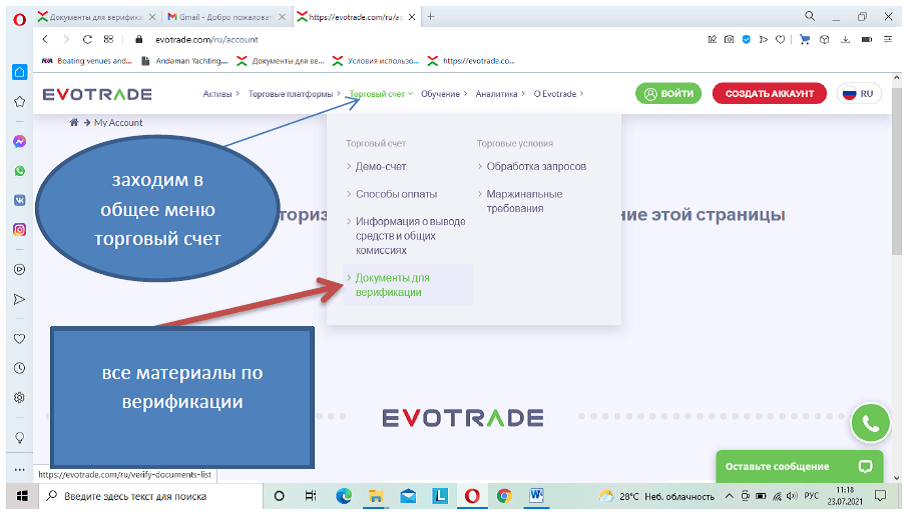The width and height of the screenshot is (924, 521).
Task: Click the green phone call button
Action: (870, 424)
